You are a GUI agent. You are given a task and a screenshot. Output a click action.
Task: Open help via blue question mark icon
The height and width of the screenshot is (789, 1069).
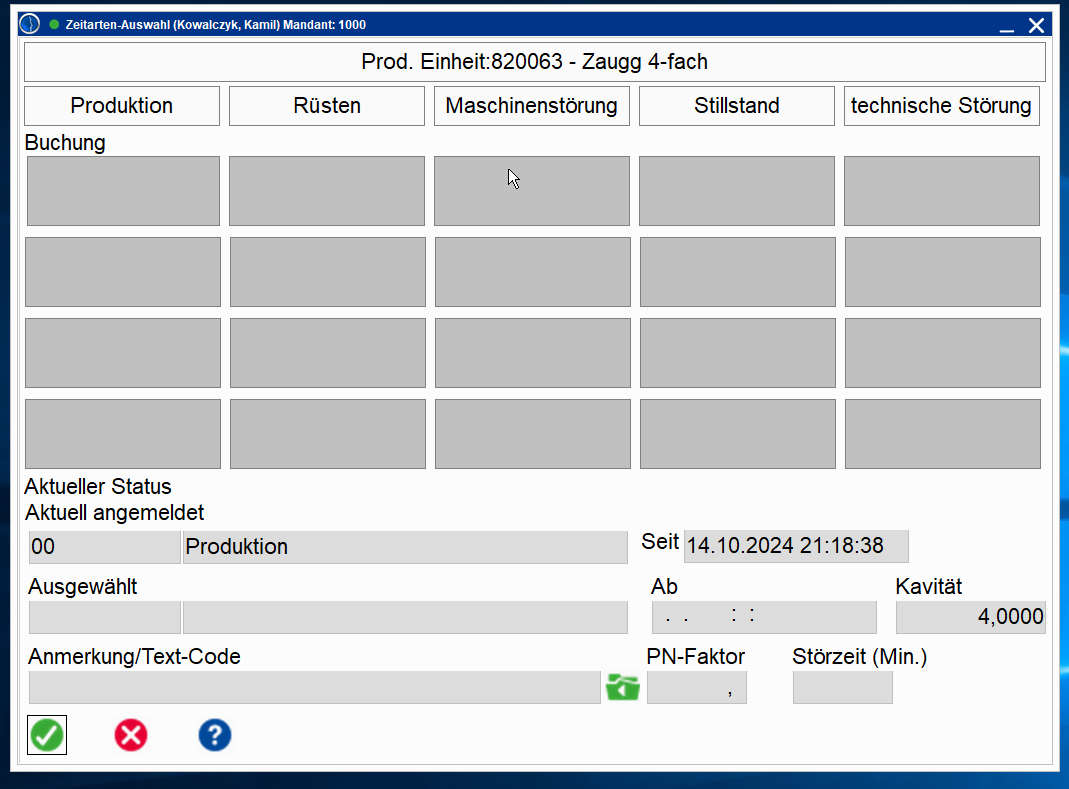pyautogui.click(x=215, y=736)
